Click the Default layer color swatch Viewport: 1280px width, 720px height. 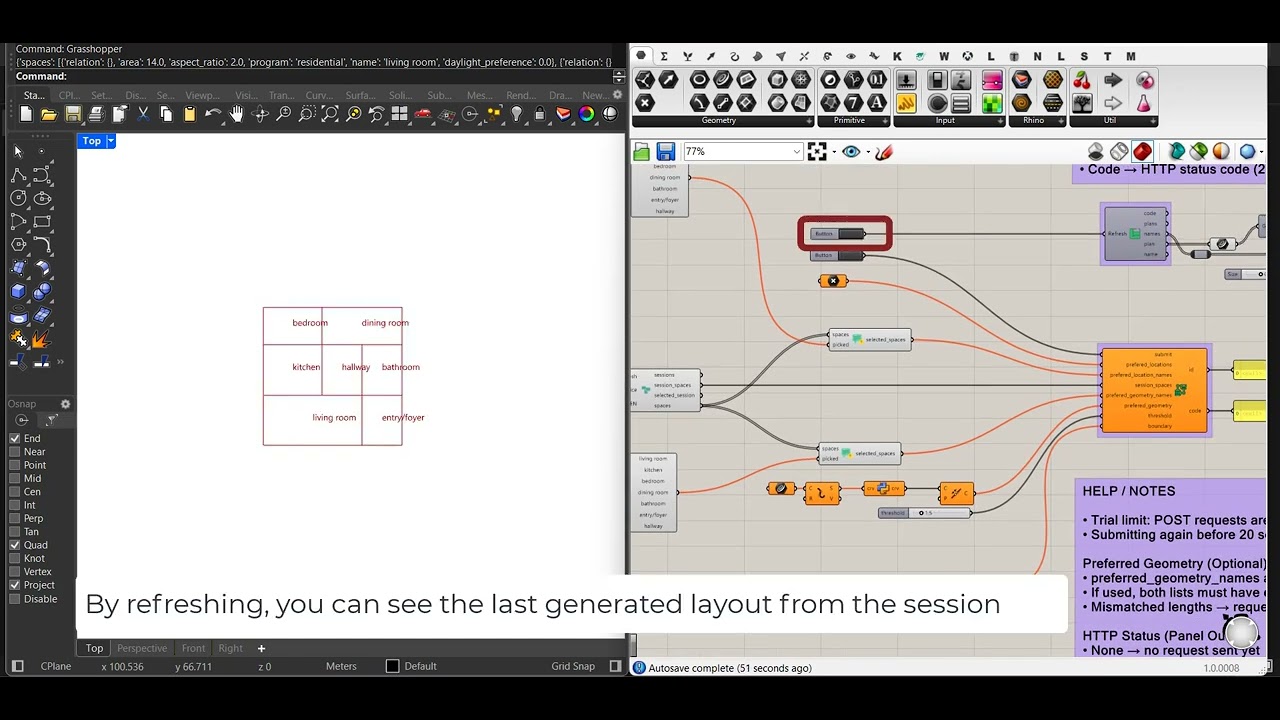coord(392,666)
